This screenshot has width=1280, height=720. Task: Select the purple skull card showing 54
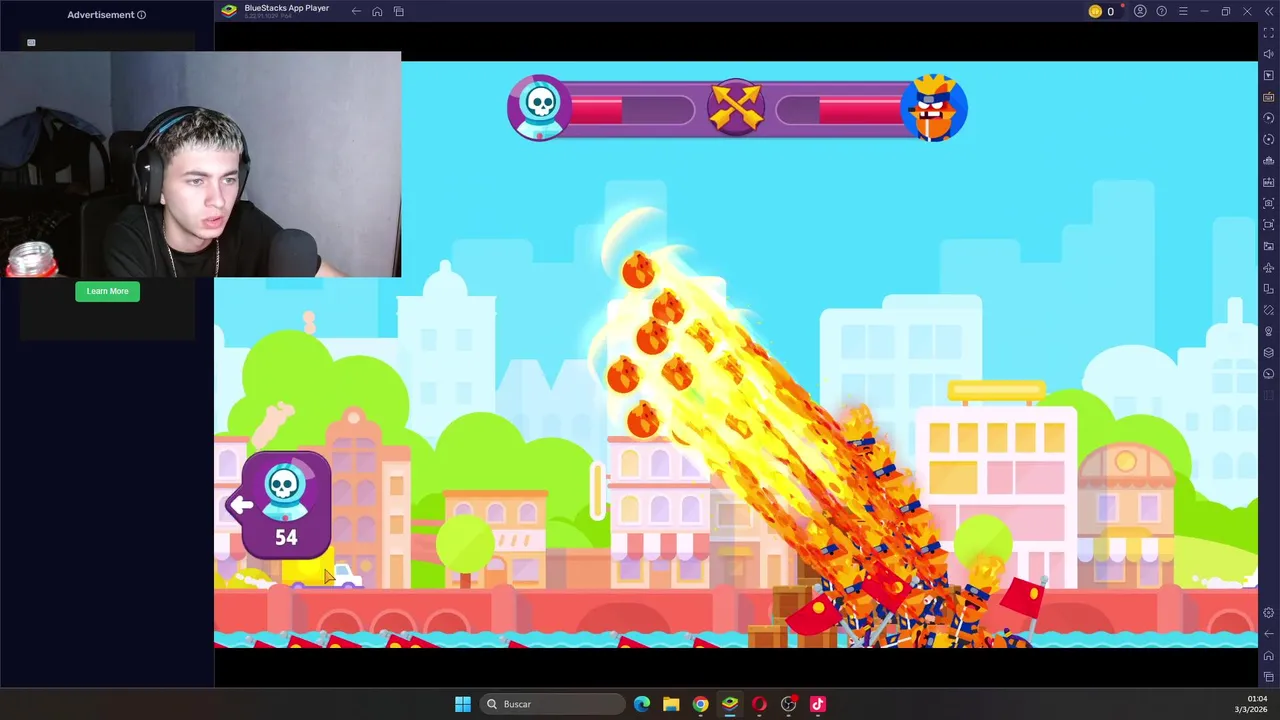[286, 504]
